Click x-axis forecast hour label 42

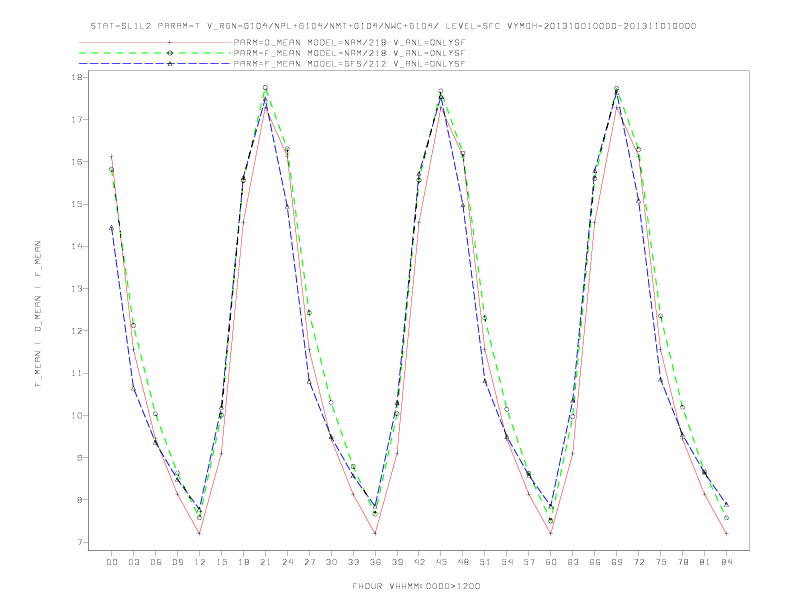tap(419, 562)
